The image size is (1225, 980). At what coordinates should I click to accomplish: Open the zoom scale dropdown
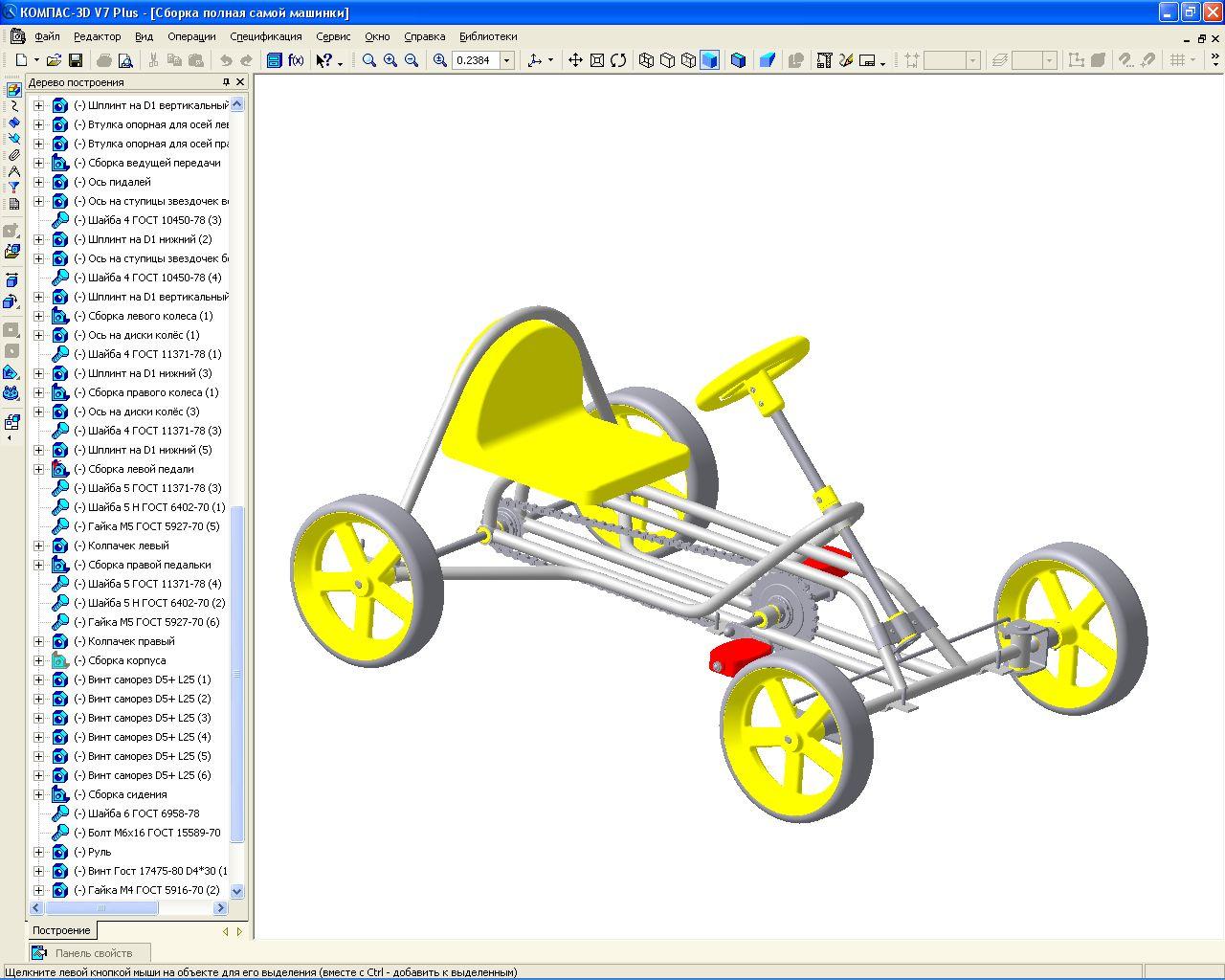click(507, 60)
